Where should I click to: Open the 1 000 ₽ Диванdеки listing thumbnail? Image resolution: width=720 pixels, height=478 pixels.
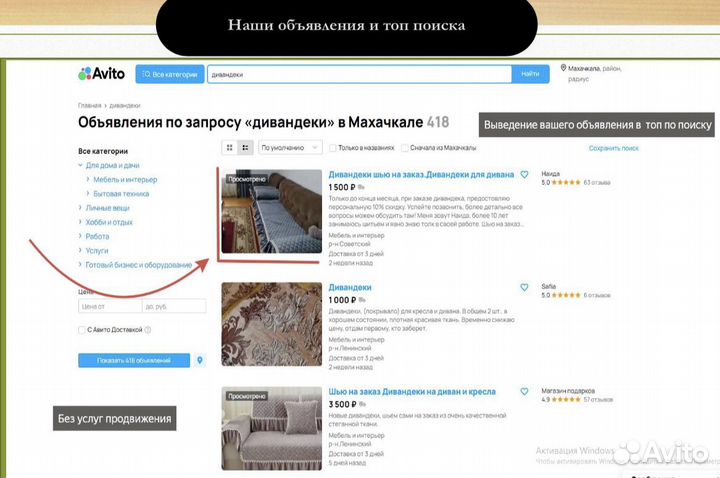click(x=272, y=324)
